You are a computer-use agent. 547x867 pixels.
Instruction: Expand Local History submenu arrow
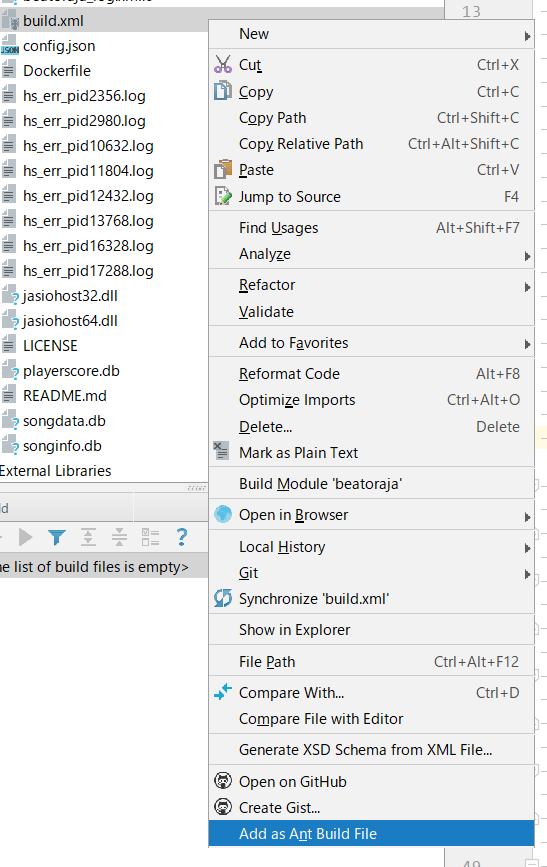[x=527, y=548]
